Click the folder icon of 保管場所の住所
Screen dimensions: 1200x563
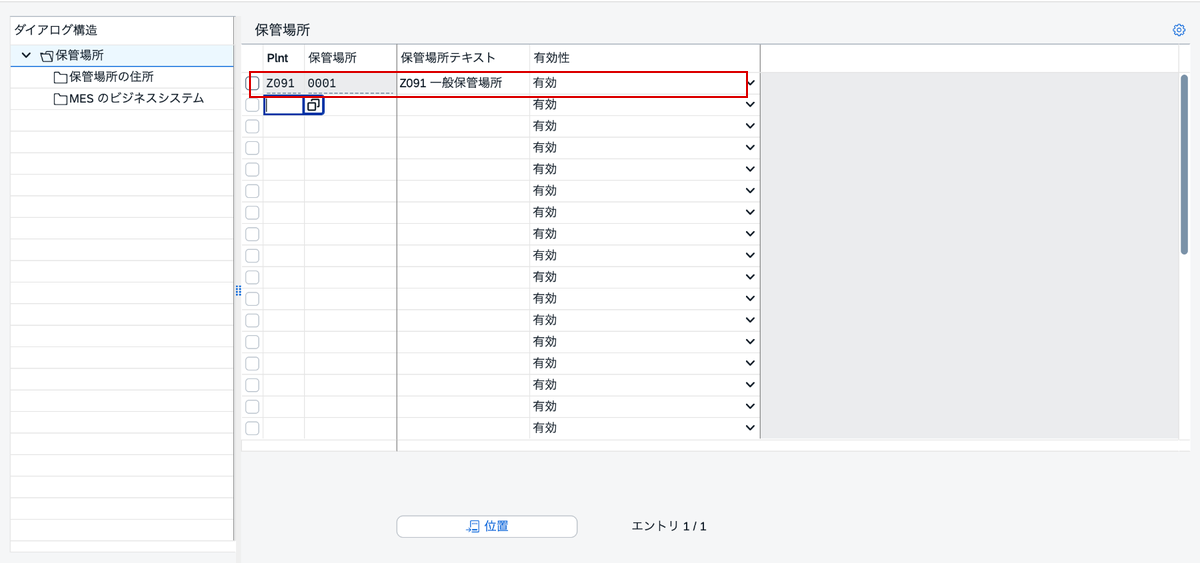pos(60,77)
